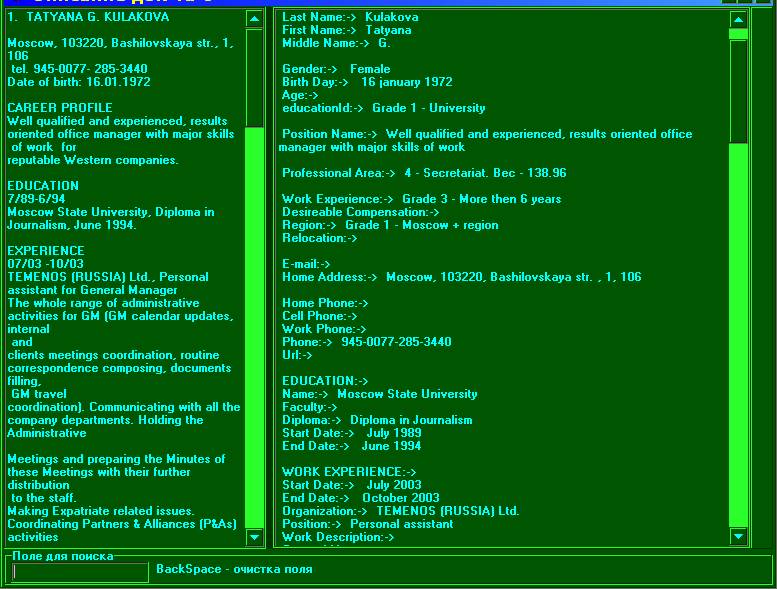Click the left panel scroll-up arrow
Screen dimensions: 777x589
pos(254,19)
